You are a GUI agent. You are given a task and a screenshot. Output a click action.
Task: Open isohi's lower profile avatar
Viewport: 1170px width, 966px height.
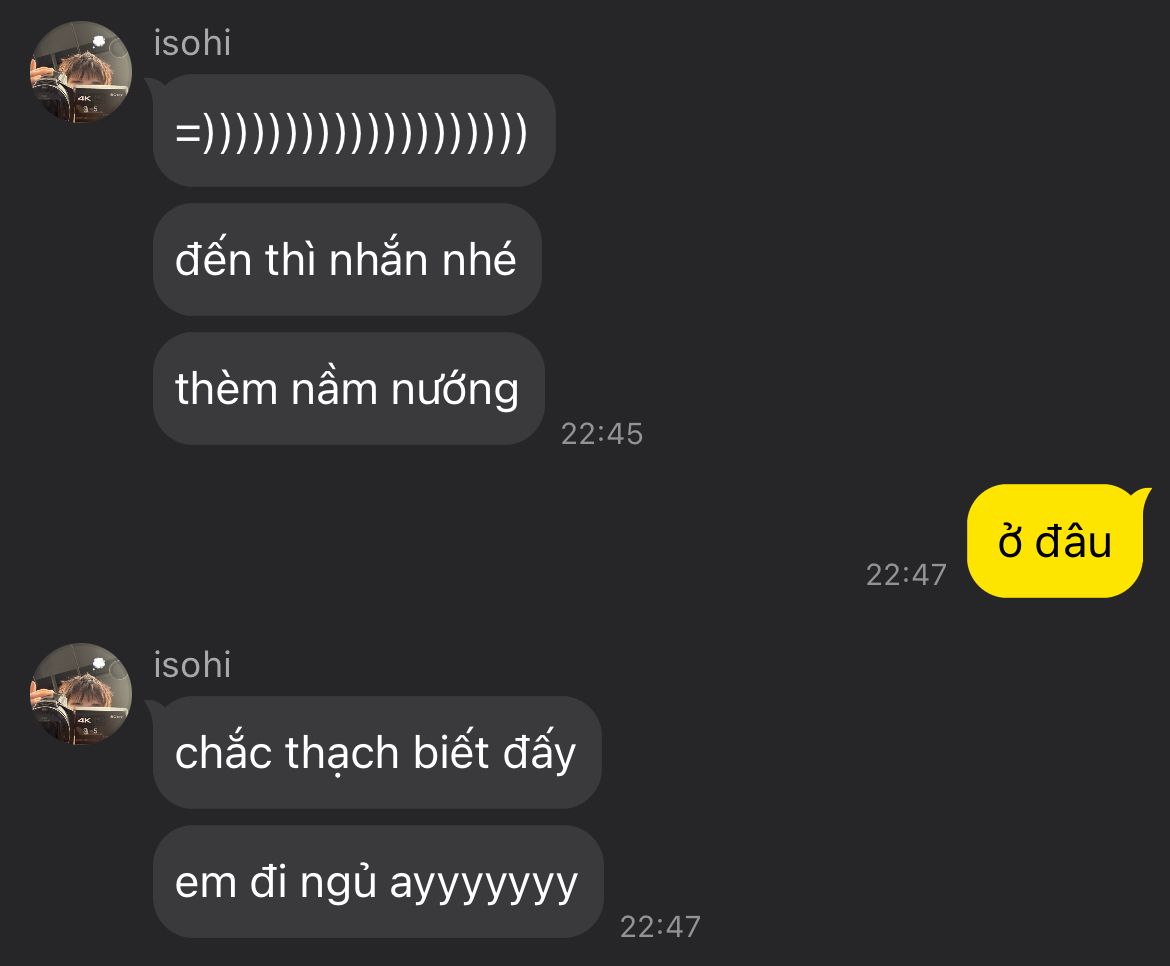81,694
